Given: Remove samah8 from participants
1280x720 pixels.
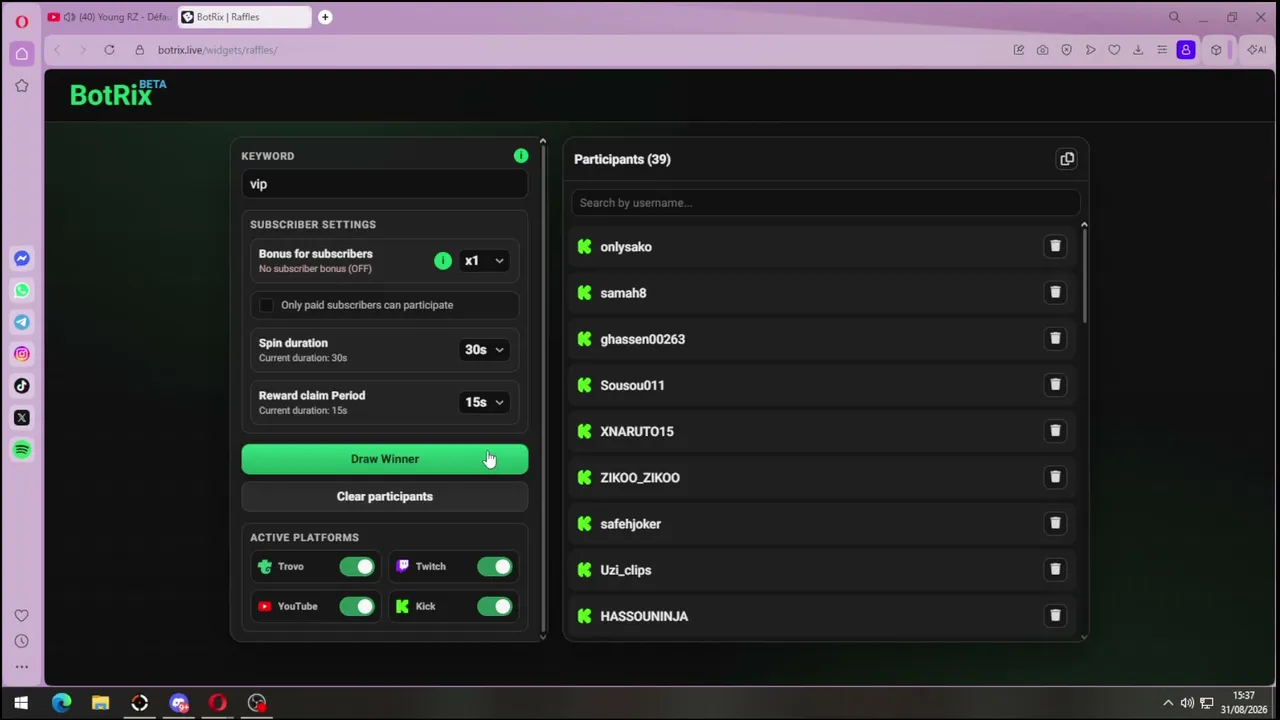Looking at the screenshot, I should click(x=1055, y=292).
